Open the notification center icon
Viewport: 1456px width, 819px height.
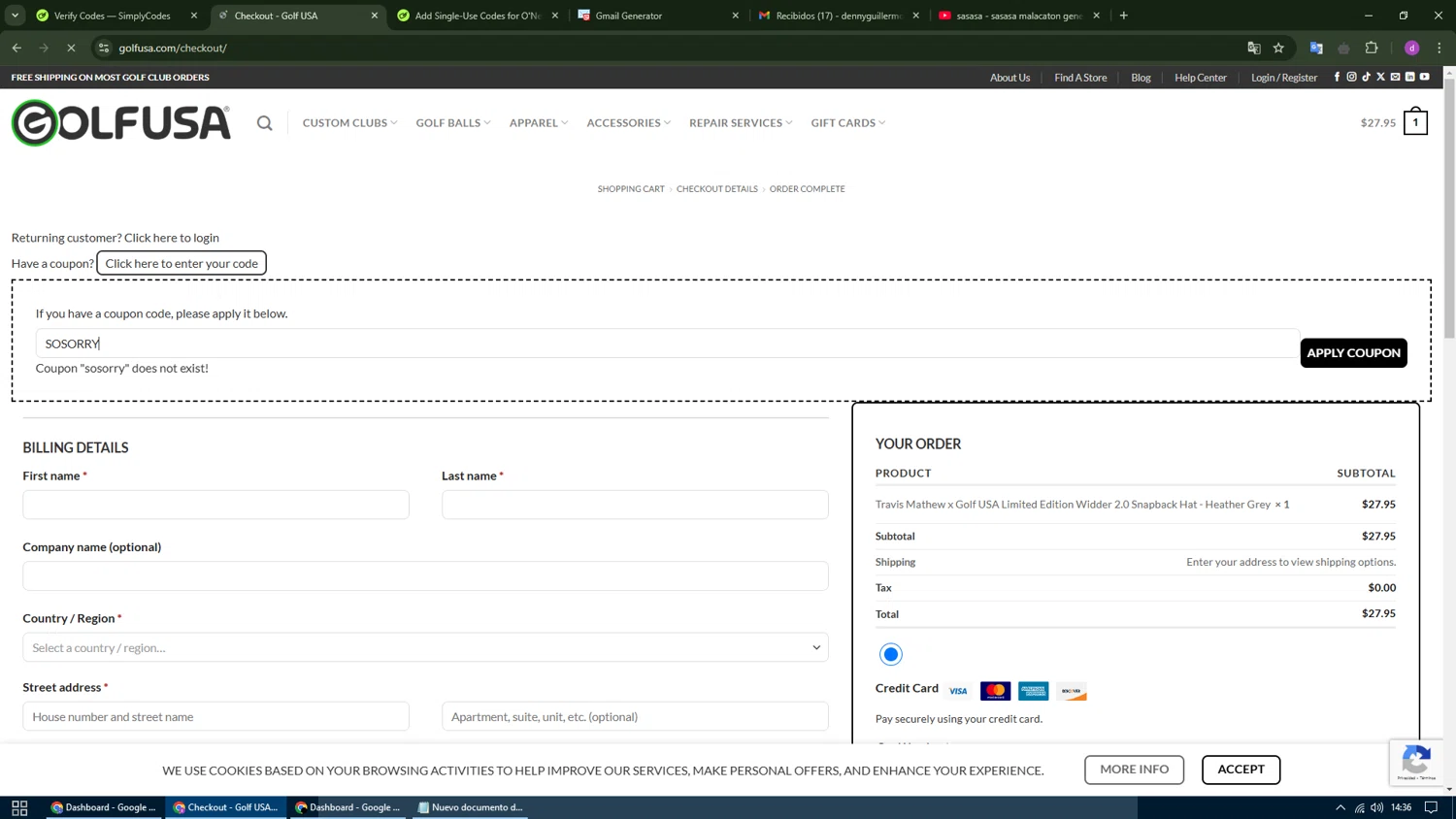(1431, 807)
